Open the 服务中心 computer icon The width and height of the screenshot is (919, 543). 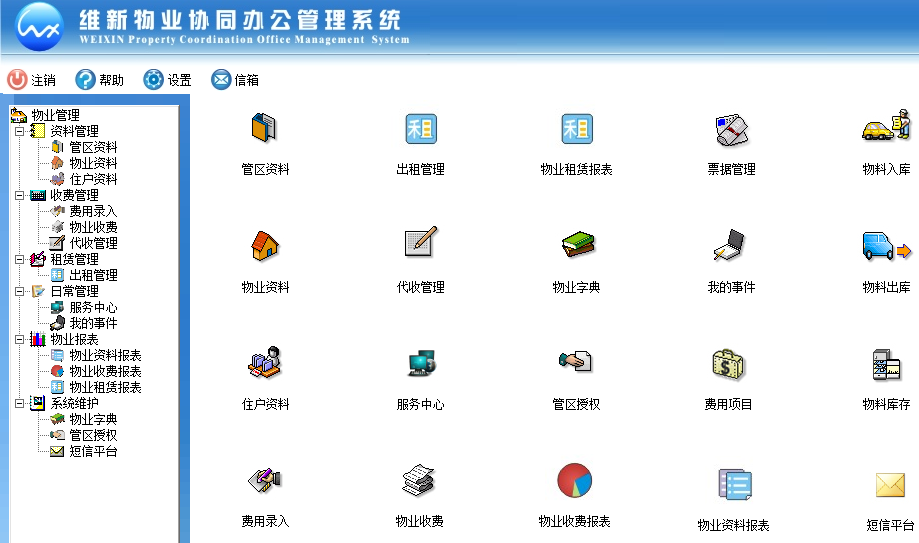pyautogui.click(x=420, y=364)
